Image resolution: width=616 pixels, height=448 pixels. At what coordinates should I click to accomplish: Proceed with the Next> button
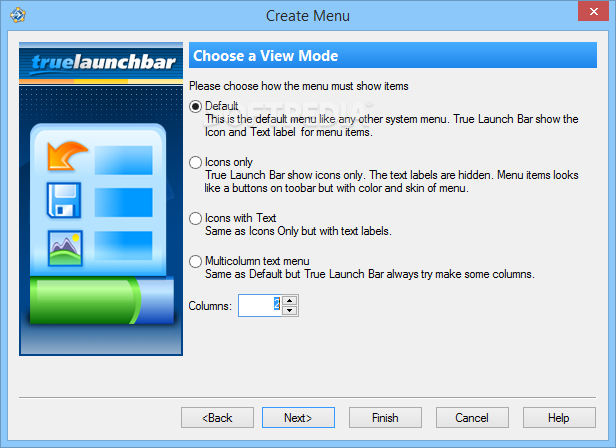click(298, 418)
